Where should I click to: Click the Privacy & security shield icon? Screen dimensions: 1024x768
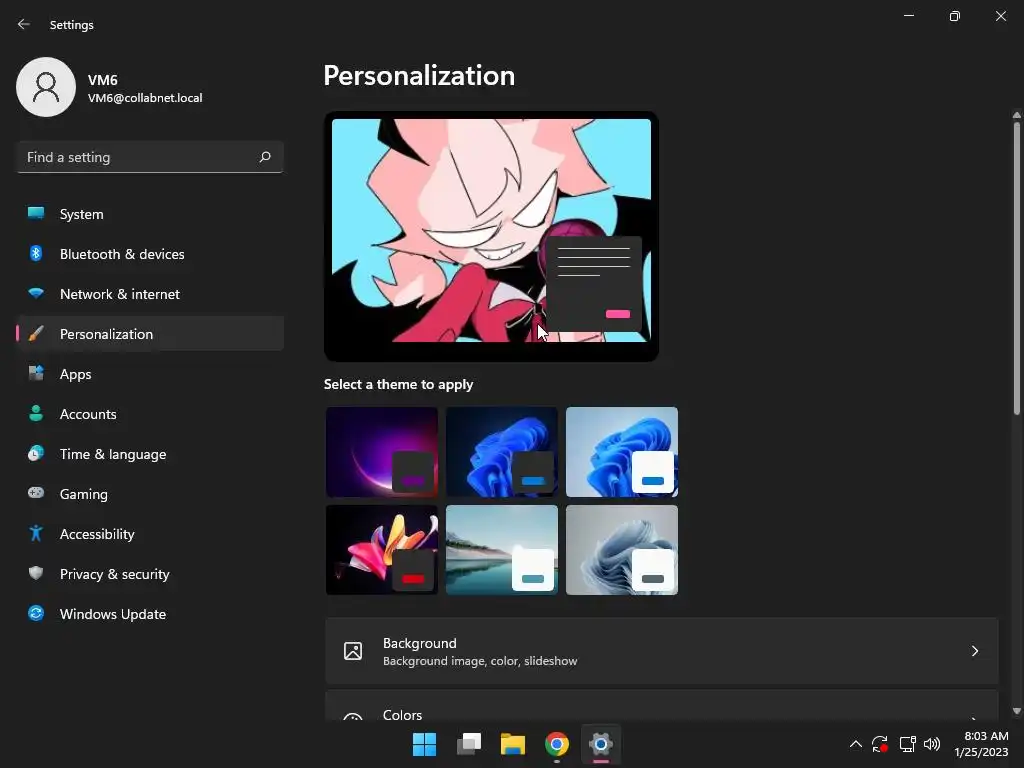tap(36, 573)
